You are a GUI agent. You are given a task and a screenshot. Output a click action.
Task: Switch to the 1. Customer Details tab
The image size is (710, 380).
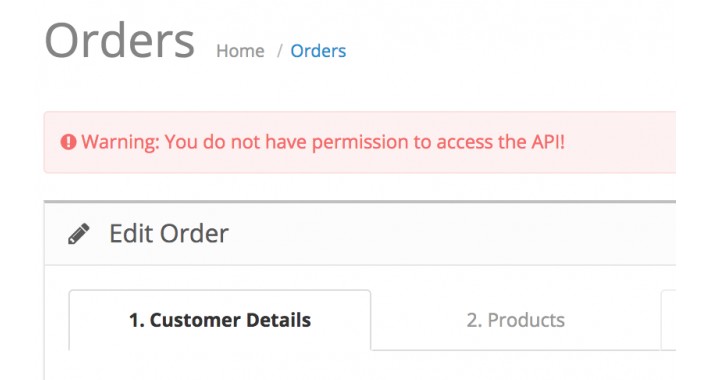point(220,320)
